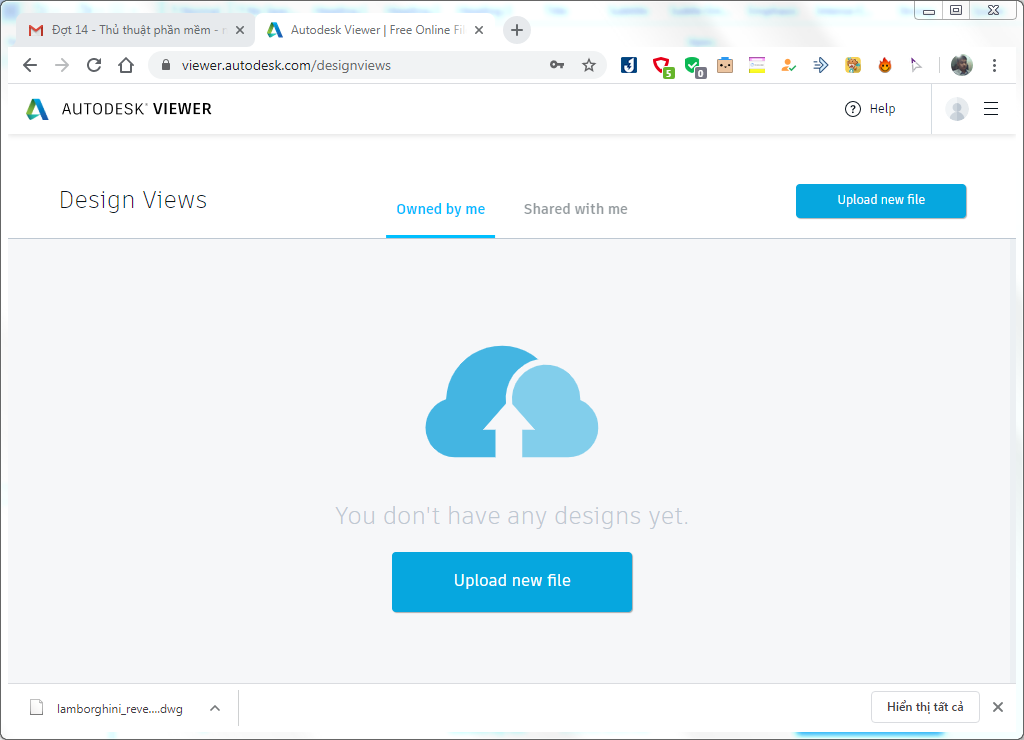1024x740 pixels.
Task: Switch to the Gmail tab
Action: [x=135, y=30]
